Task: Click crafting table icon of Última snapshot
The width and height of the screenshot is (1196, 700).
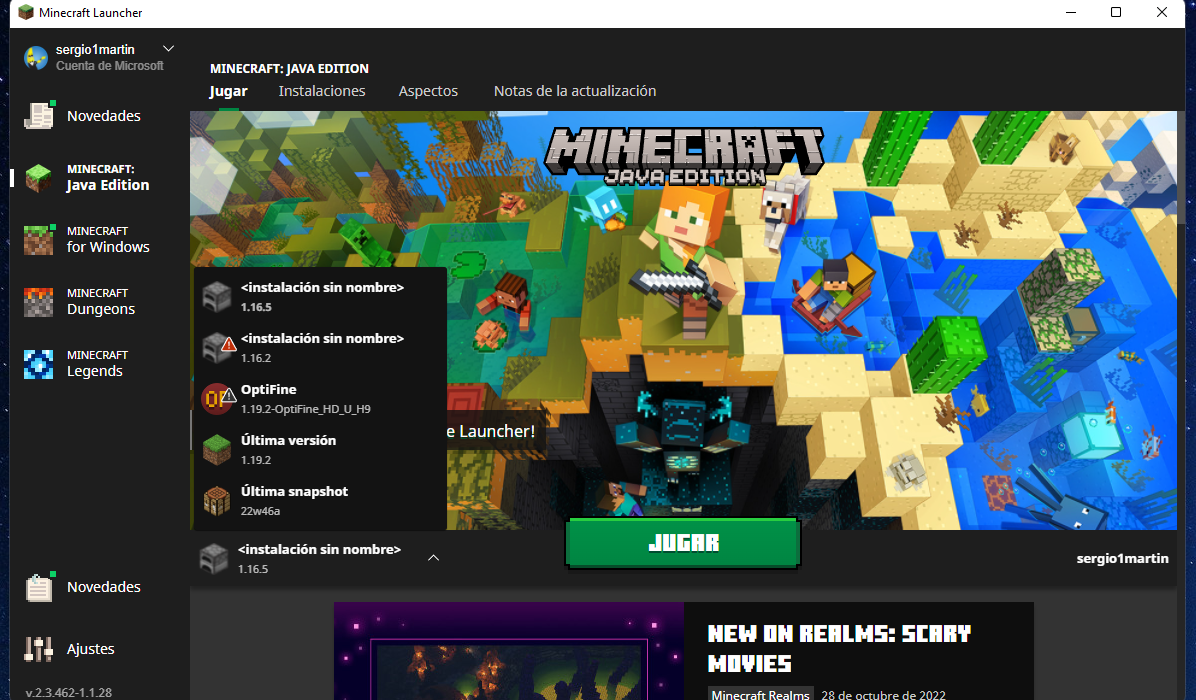Action: click(x=217, y=501)
